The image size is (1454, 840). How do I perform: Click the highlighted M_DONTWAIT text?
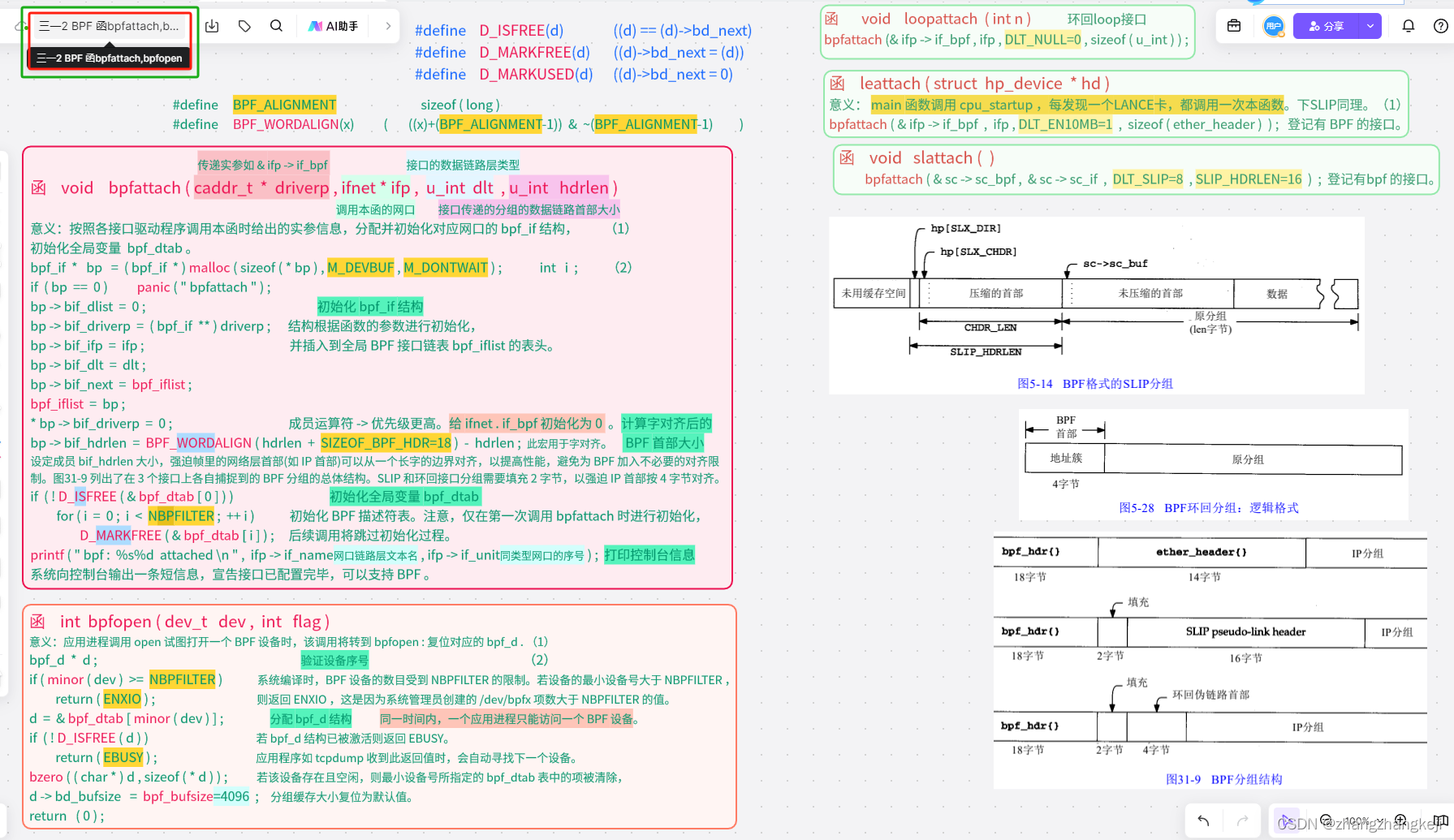[x=446, y=268]
